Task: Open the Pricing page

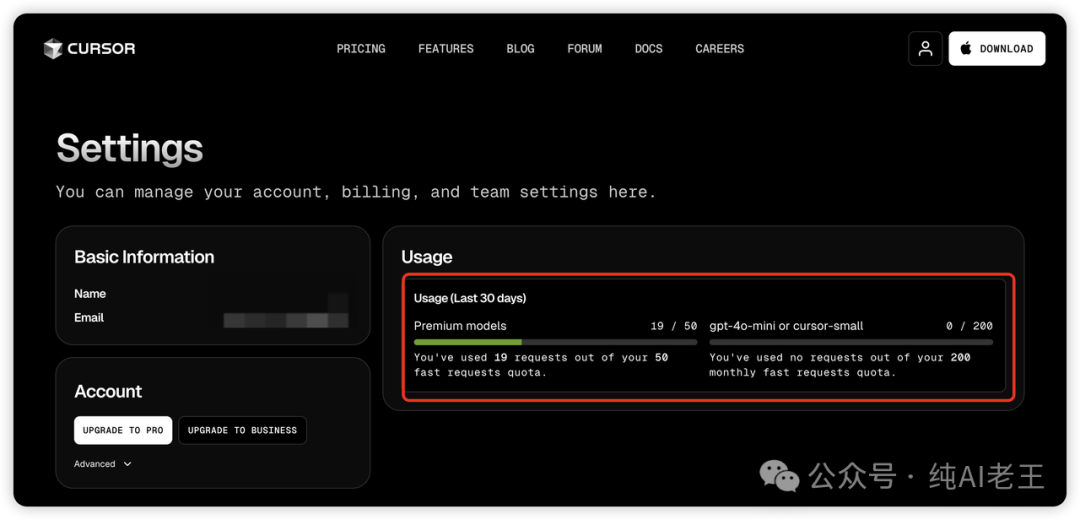Action: pos(361,49)
